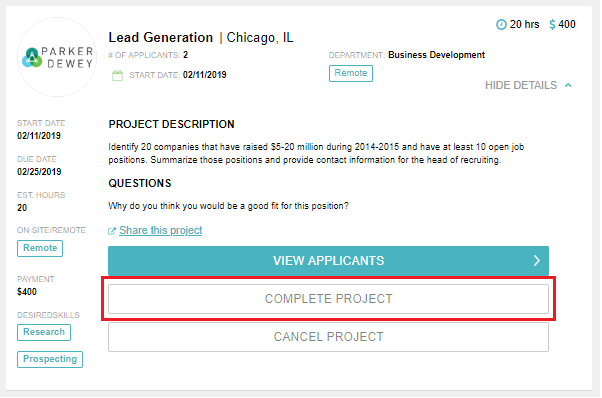Click the VIEW APPLICANTS button
The height and width of the screenshot is (398, 602).
click(328, 261)
